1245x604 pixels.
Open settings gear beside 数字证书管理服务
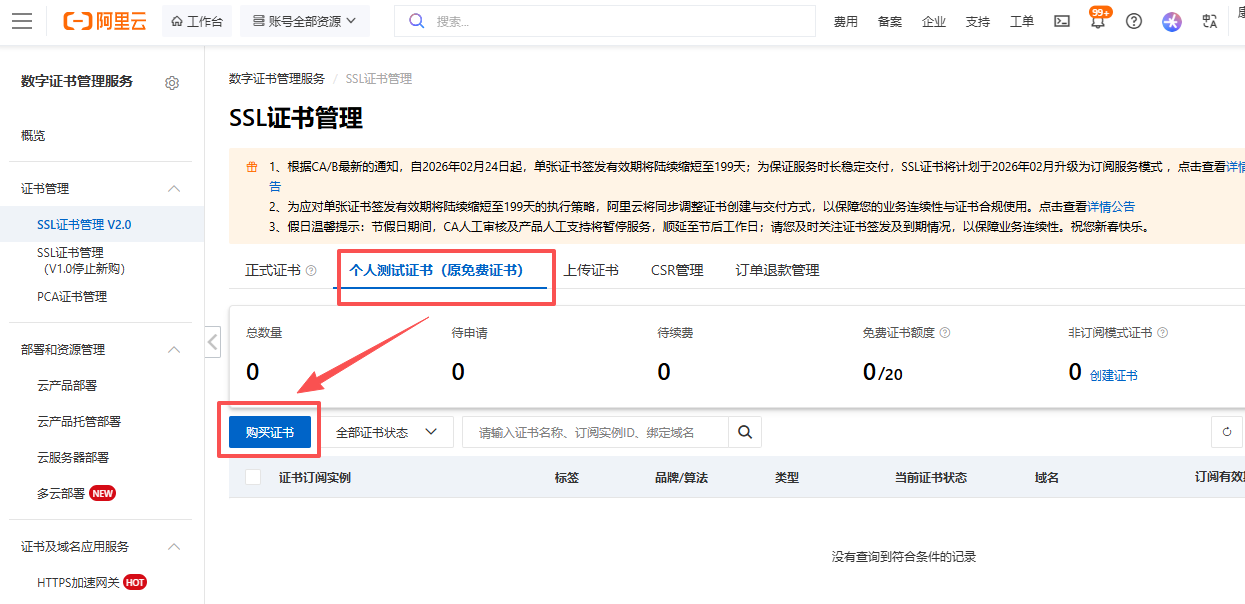(x=172, y=83)
